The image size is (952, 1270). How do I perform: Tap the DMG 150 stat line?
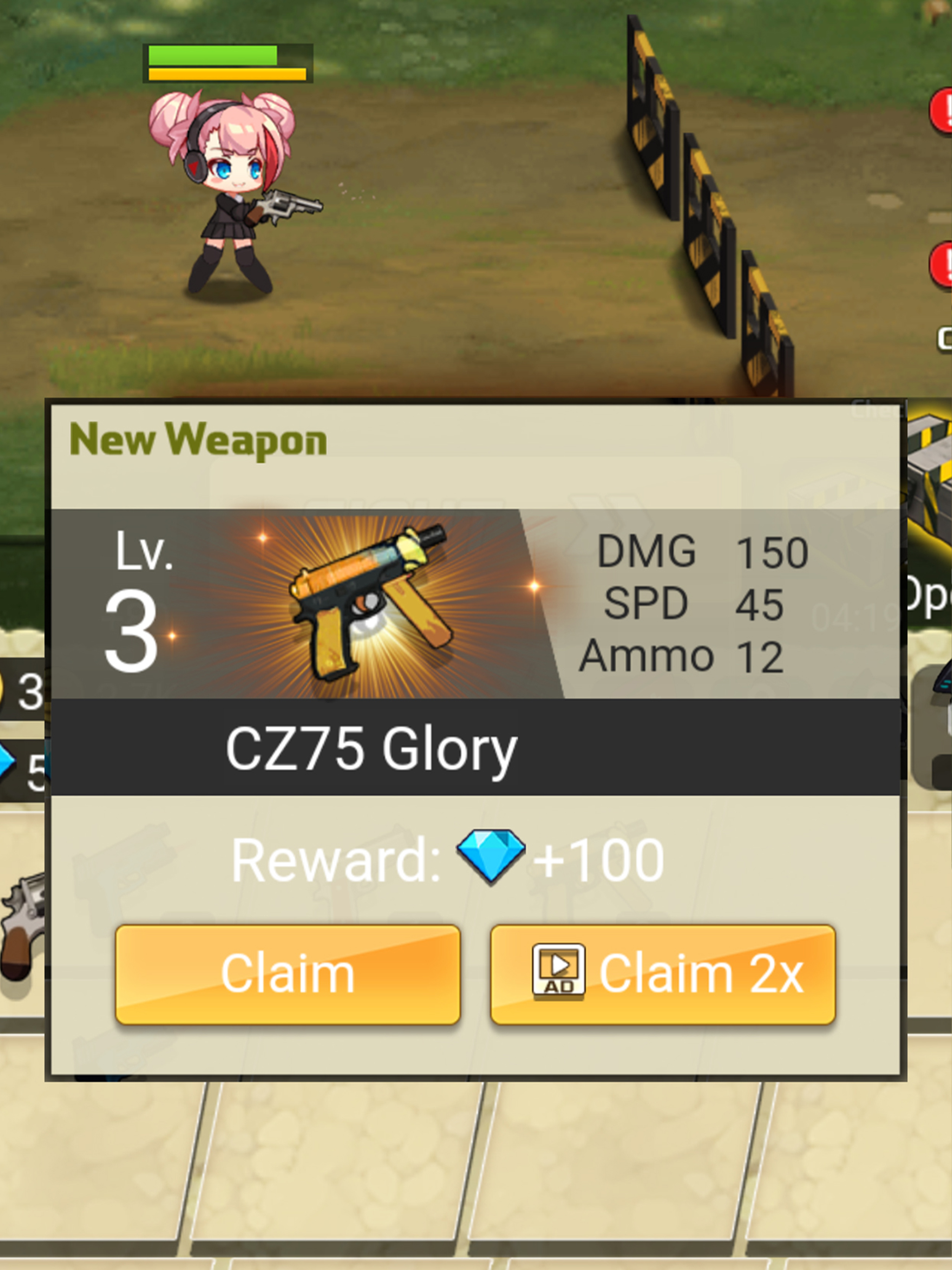point(702,552)
